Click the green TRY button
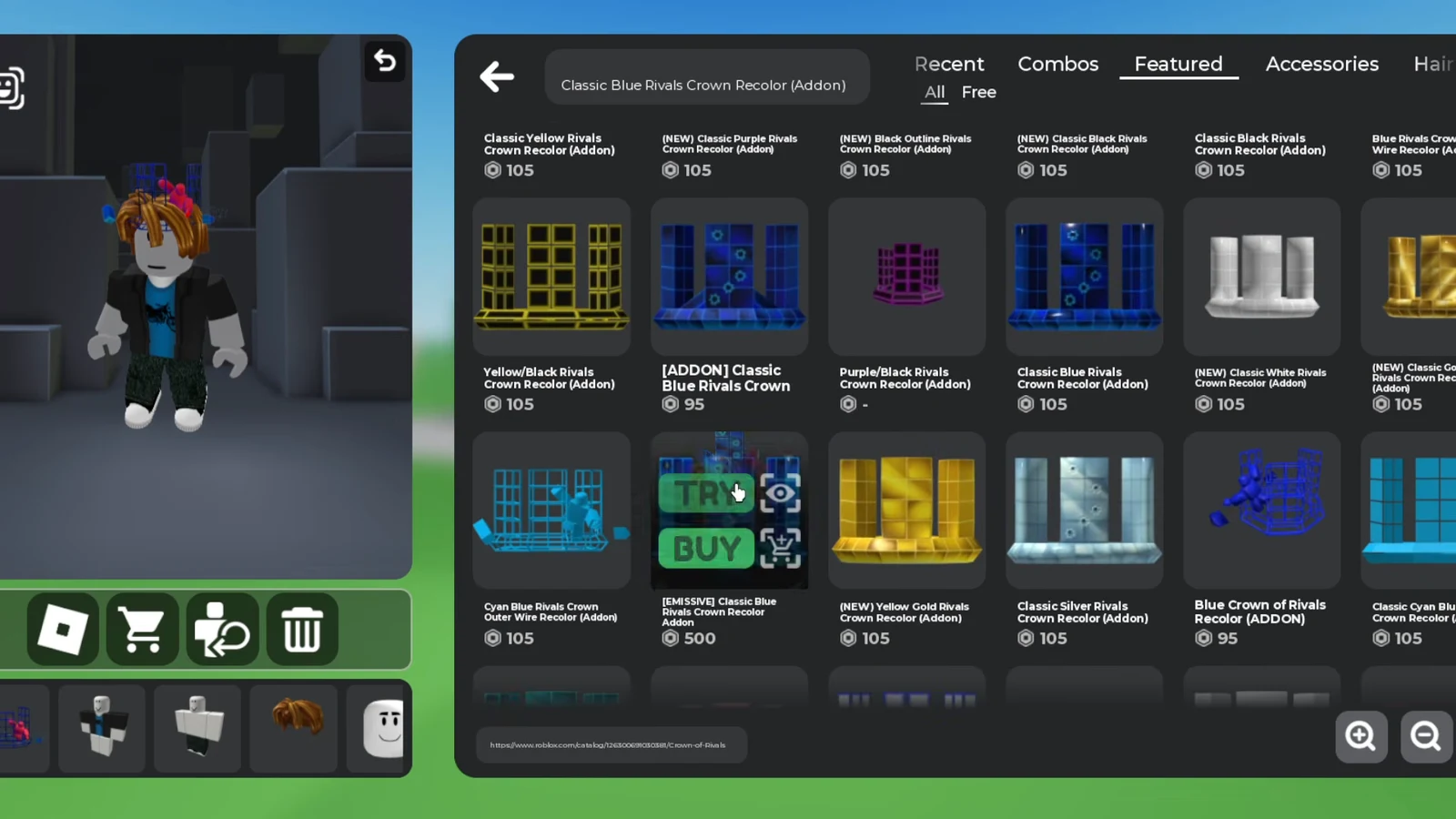The width and height of the screenshot is (1456, 819). click(707, 494)
